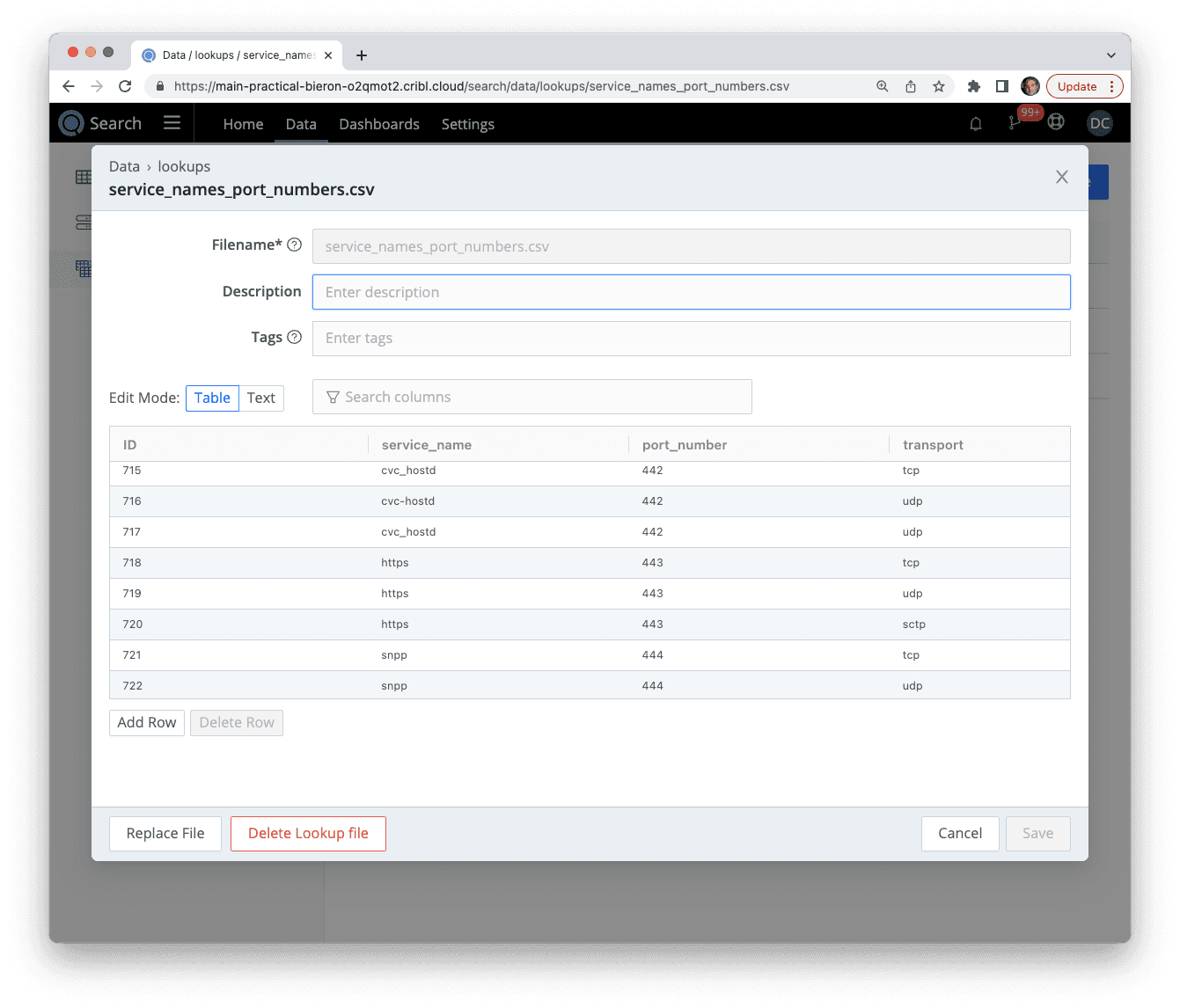Click the Description input field

[x=691, y=292]
